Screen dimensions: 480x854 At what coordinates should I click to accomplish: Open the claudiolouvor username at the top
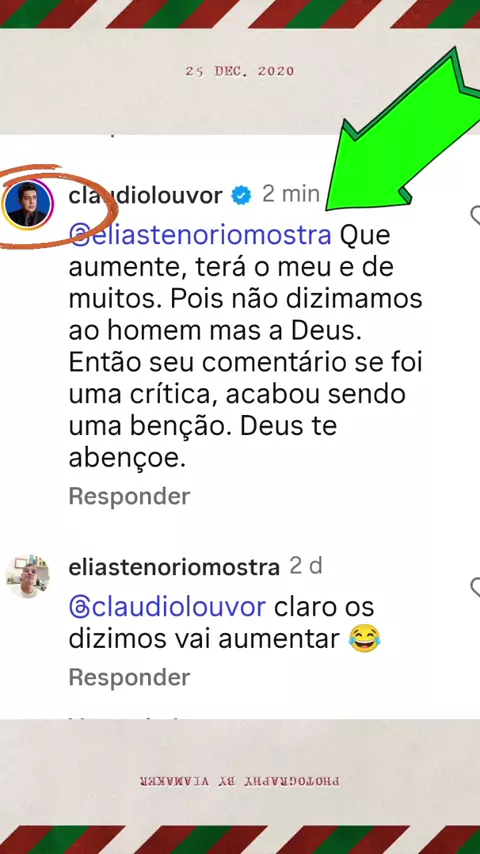[x=146, y=196]
